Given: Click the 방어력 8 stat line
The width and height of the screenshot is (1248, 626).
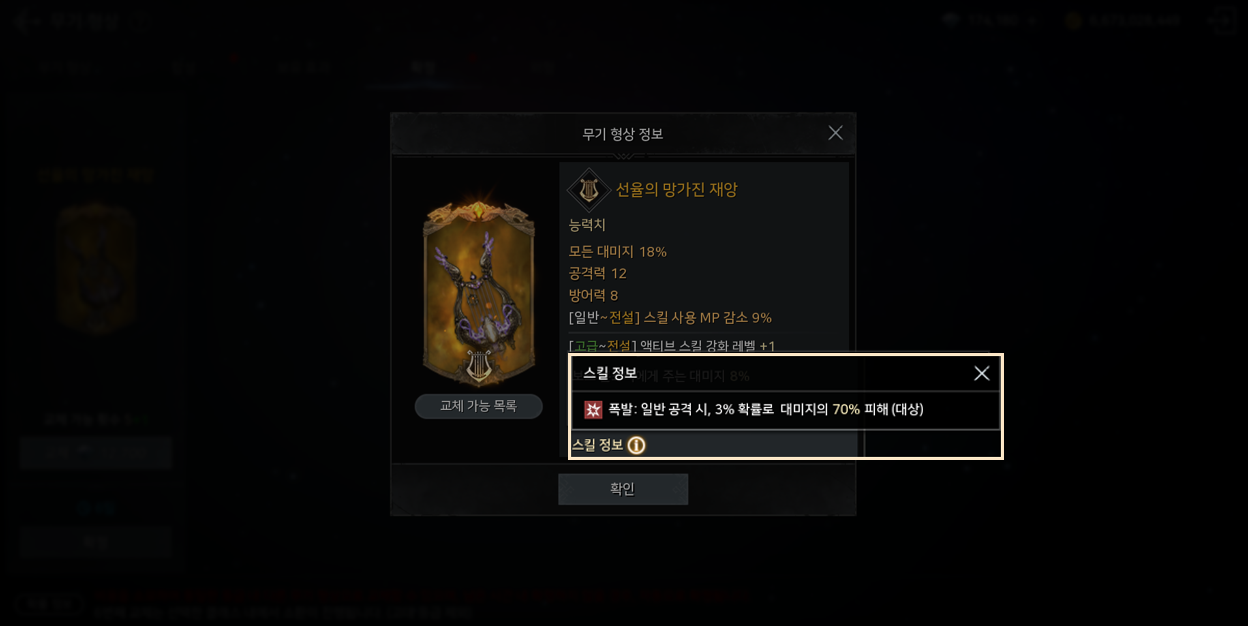Looking at the screenshot, I should (594, 295).
